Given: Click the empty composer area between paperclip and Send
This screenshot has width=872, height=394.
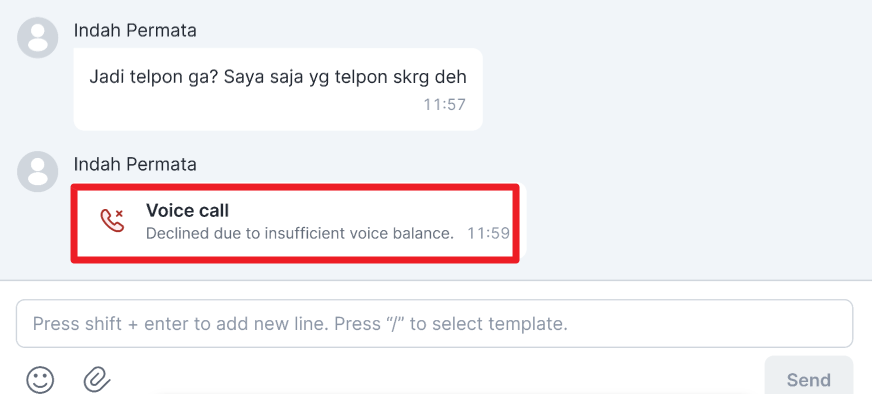Looking at the screenshot, I should 434,380.
